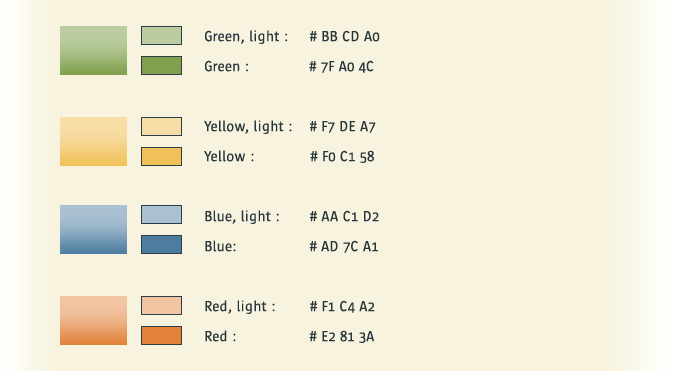Click the hex code # 7F A0 4C
This screenshot has width=675, height=371.
(341, 67)
